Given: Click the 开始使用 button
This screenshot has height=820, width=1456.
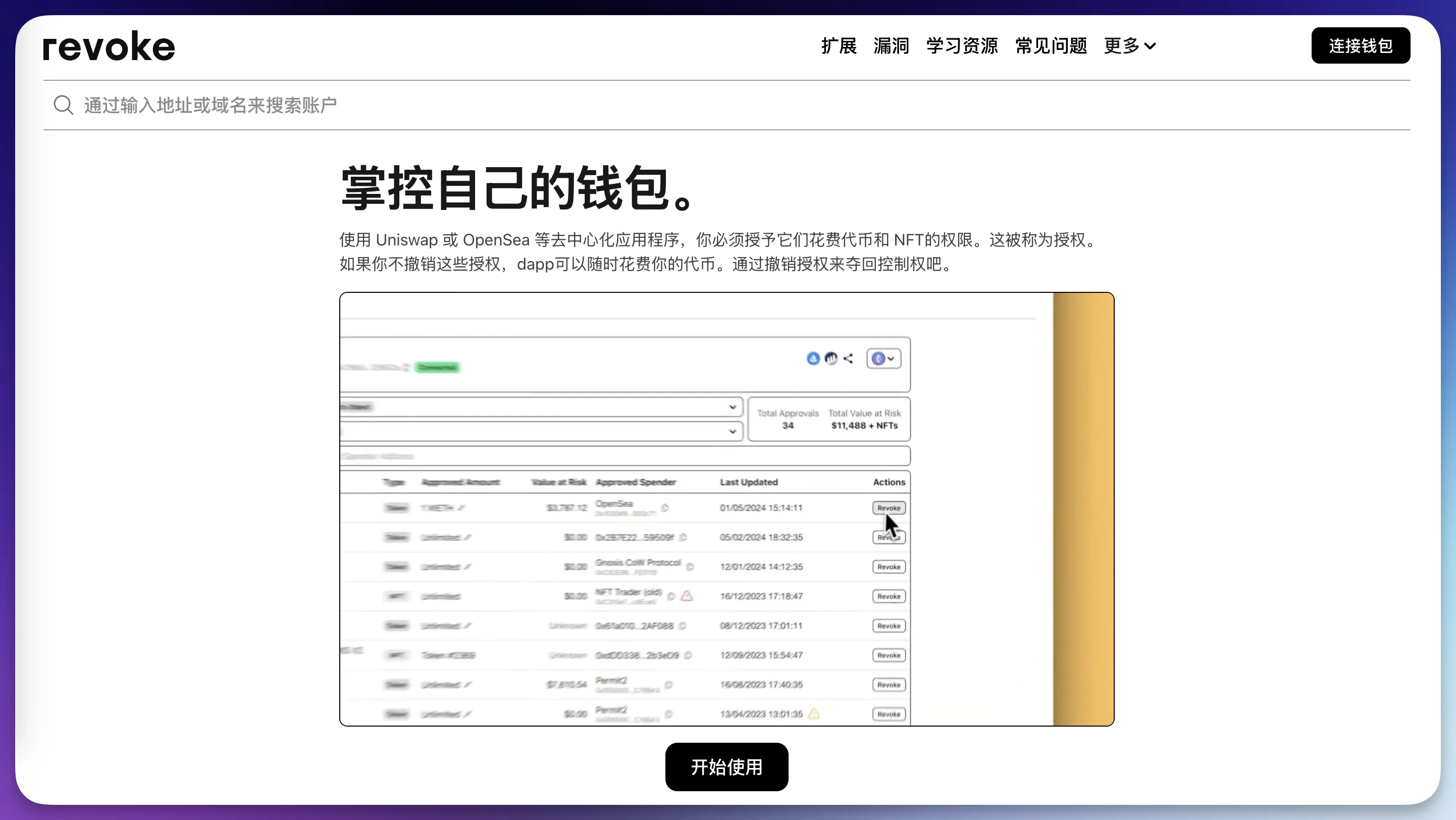Looking at the screenshot, I should click(726, 767).
